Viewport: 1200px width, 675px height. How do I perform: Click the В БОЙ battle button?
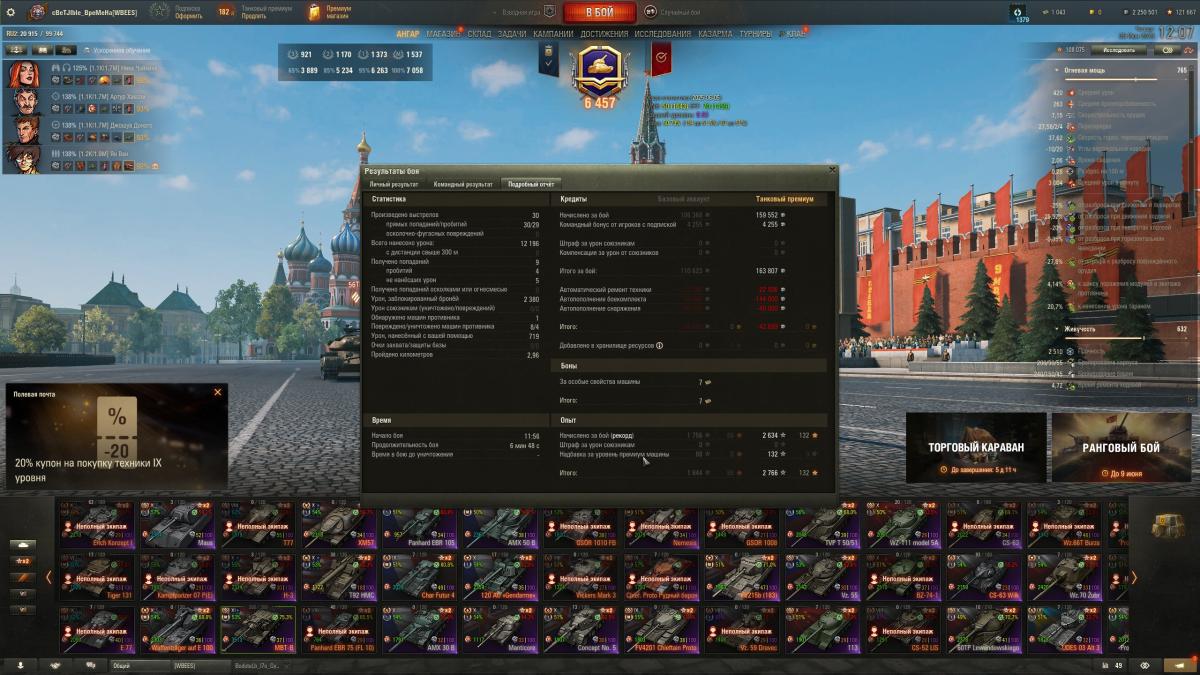point(600,12)
